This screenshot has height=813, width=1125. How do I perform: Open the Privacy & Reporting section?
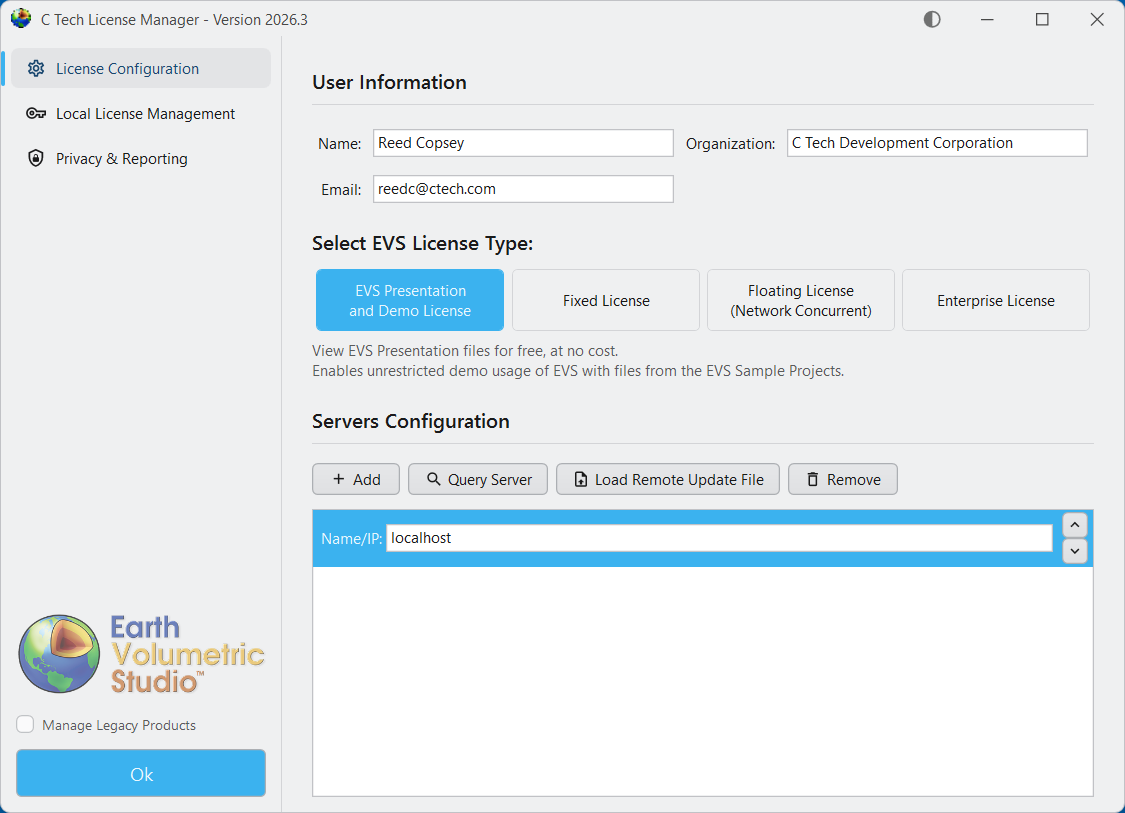(122, 158)
